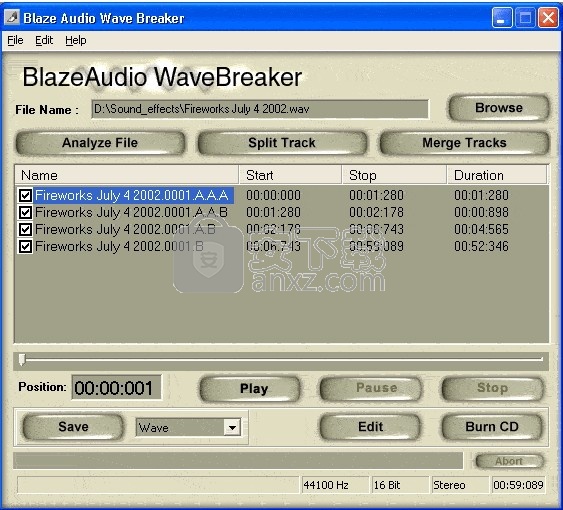Uncheck the Fireworks July 4 2002.0001.A.A.A track
563x510 pixels.
[25, 196]
